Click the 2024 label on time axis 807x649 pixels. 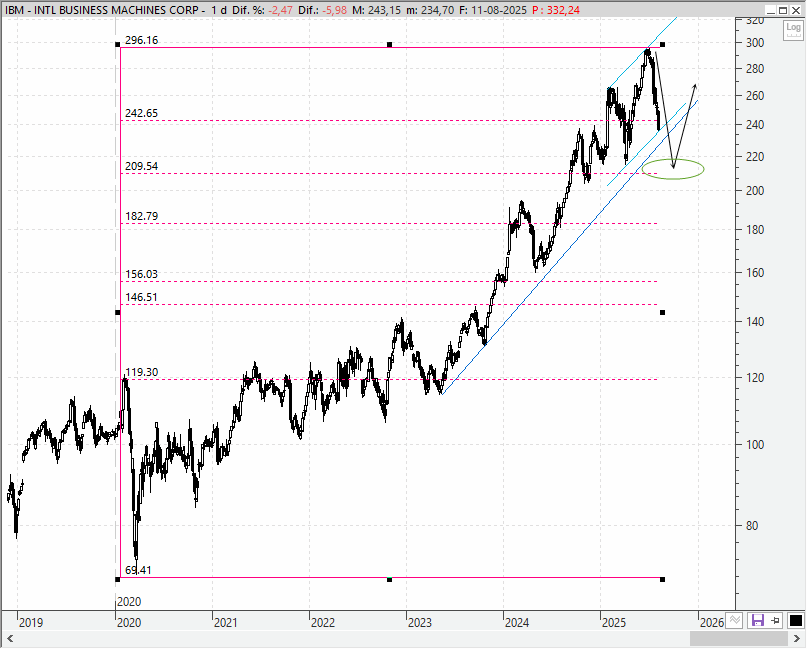[517, 623]
